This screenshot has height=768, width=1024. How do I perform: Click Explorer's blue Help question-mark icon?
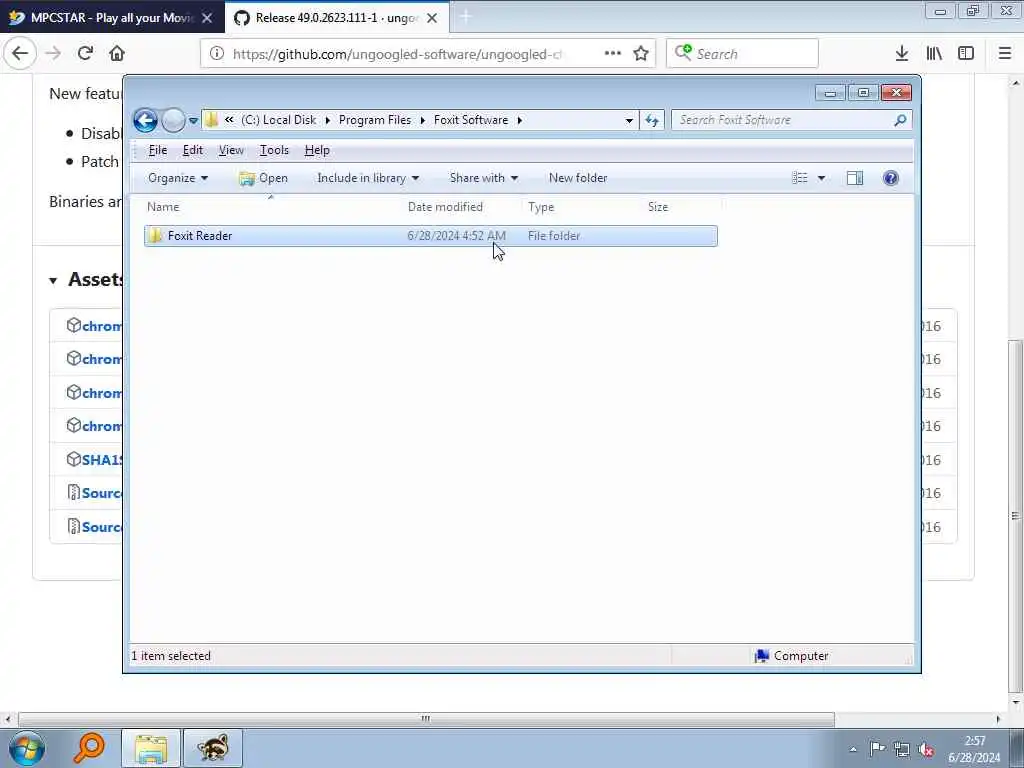[891, 178]
